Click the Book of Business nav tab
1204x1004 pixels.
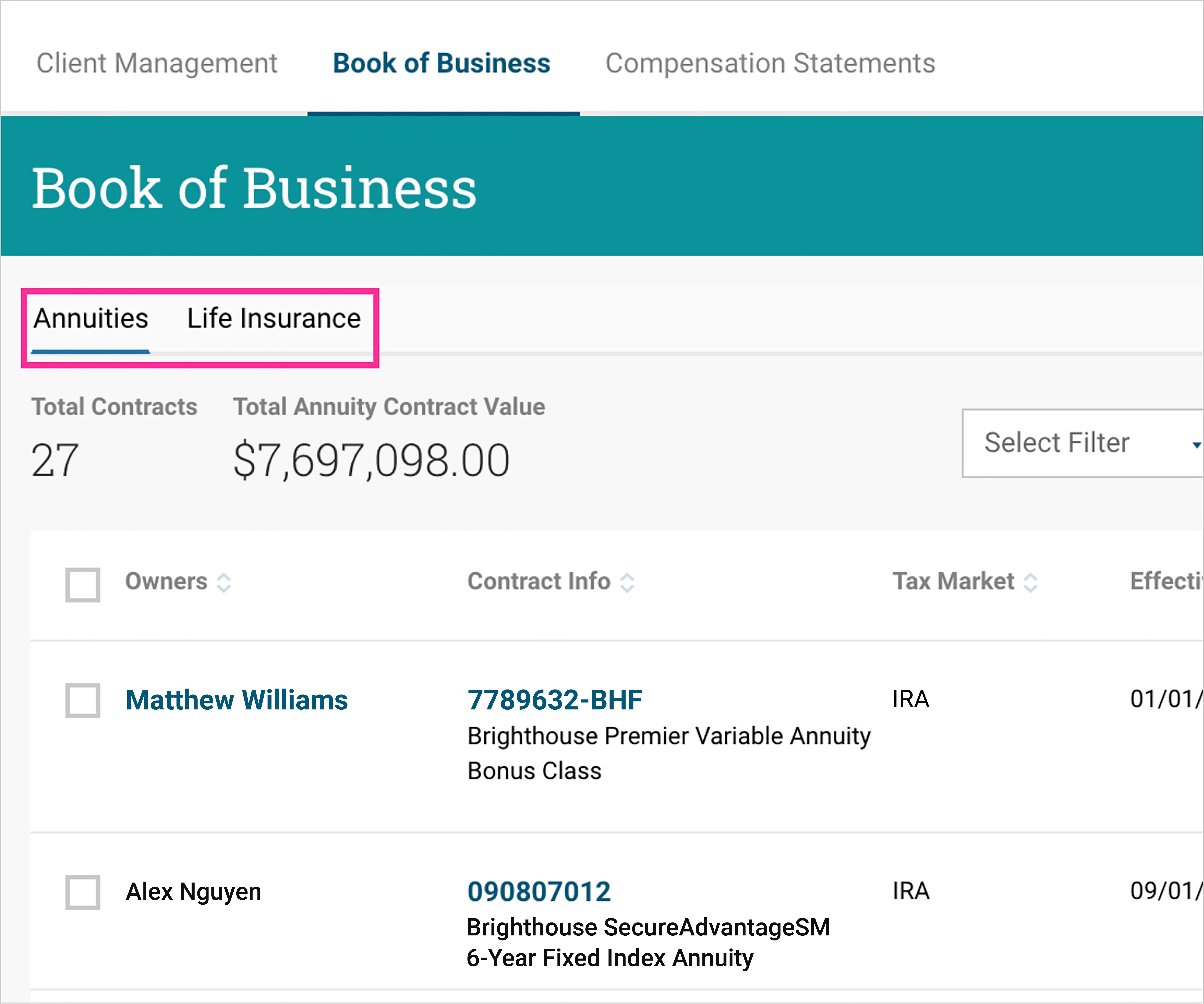(x=441, y=63)
